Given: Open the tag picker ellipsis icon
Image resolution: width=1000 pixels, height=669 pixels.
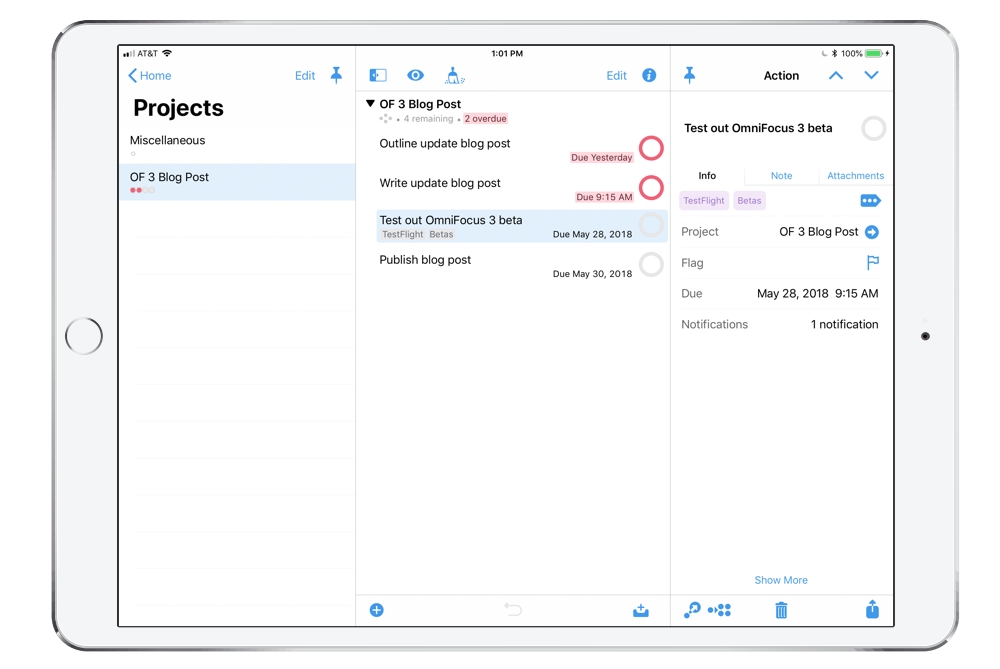Looking at the screenshot, I should (871, 201).
